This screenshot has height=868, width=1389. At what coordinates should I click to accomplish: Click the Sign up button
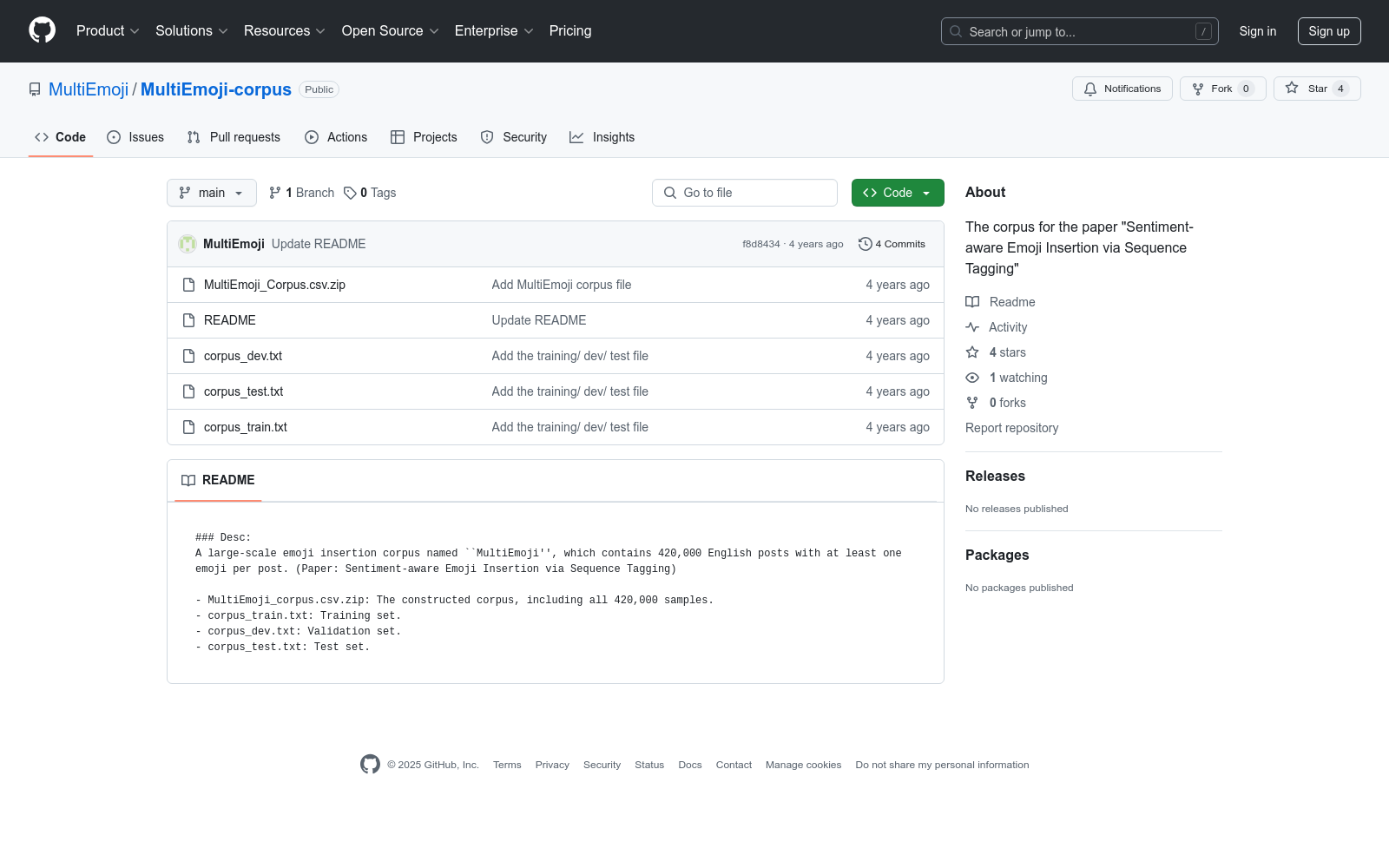pos(1329,31)
